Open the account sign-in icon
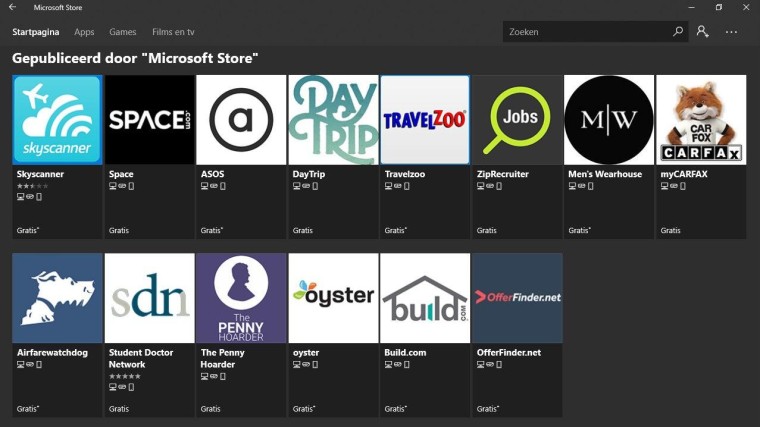 (x=702, y=32)
